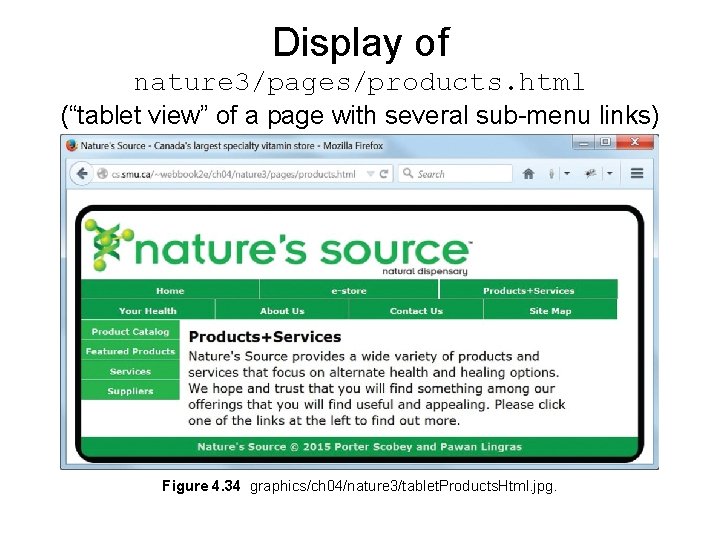Select Products+Services in the main menu

529,290
